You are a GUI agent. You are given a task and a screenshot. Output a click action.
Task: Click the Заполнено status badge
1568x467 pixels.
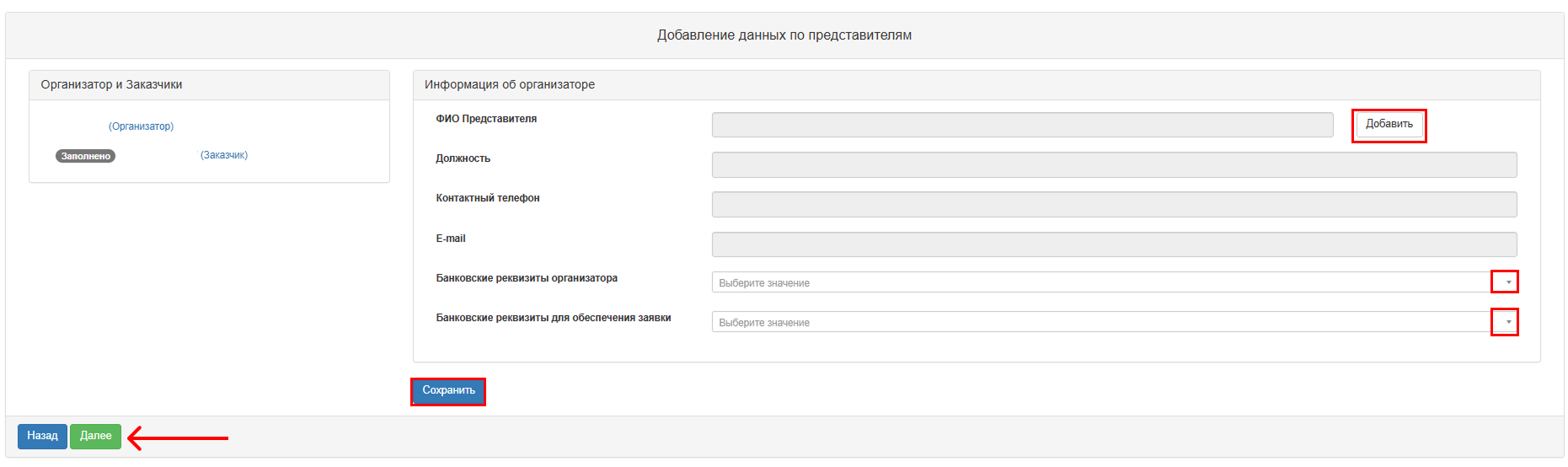pyautogui.click(x=85, y=156)
